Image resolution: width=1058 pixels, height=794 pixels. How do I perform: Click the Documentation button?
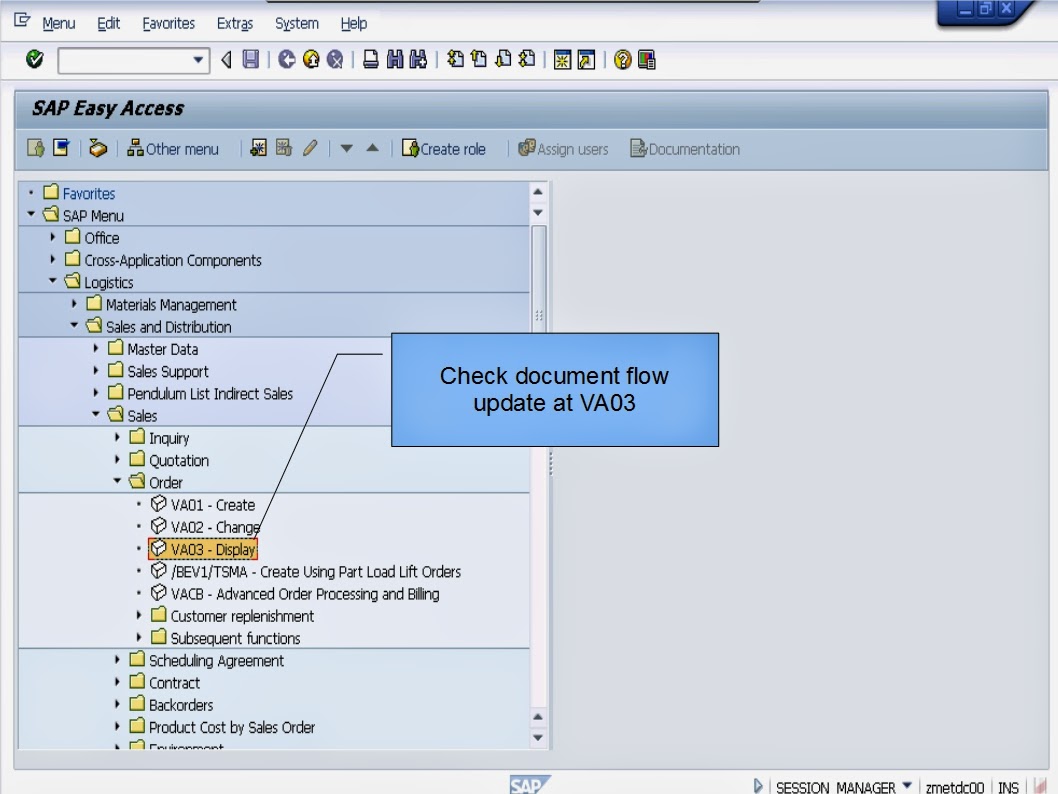[685, 148]
